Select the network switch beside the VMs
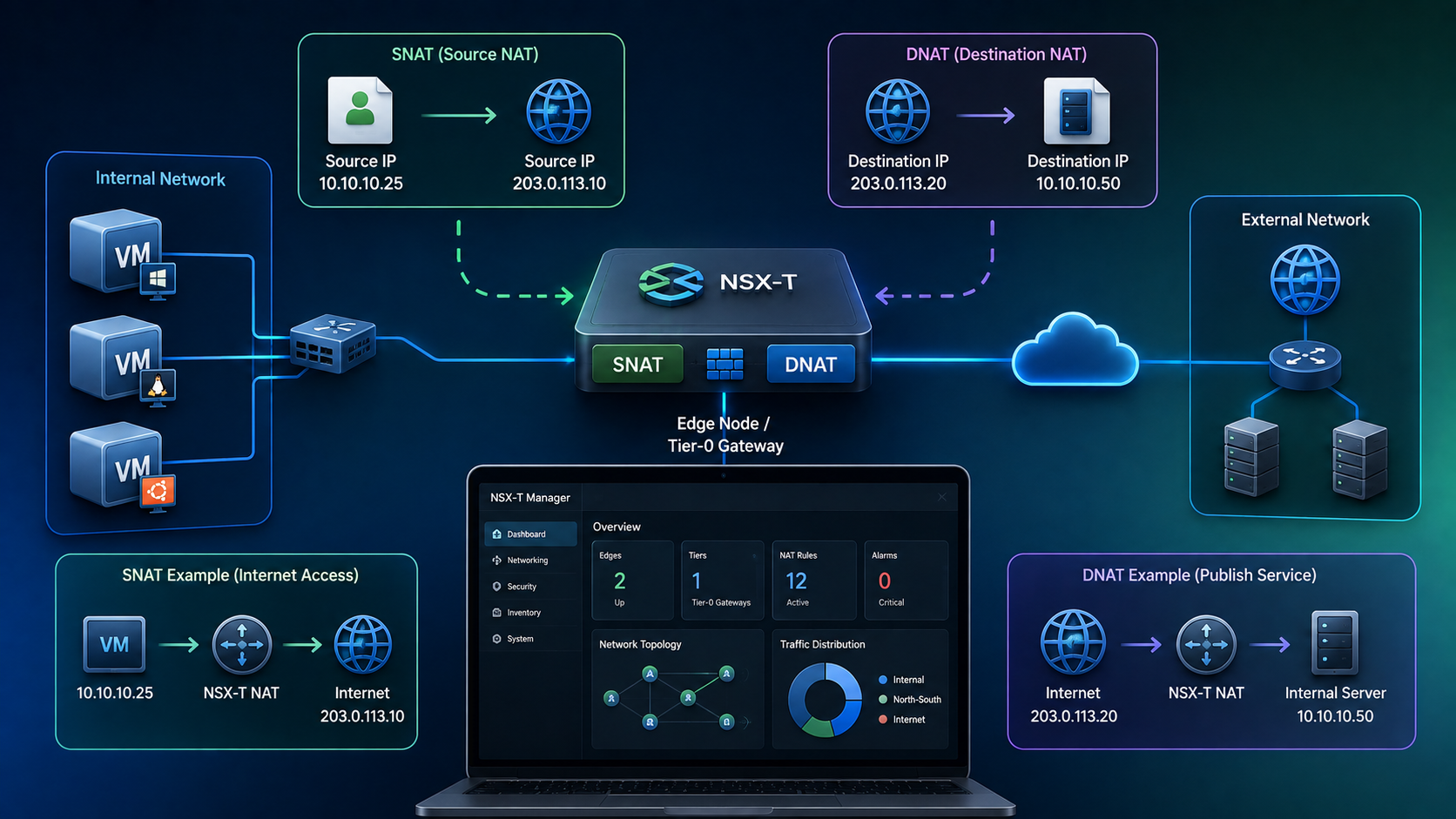The height and width of the screenshot is (819, 1456). click(x=333, y=344)
